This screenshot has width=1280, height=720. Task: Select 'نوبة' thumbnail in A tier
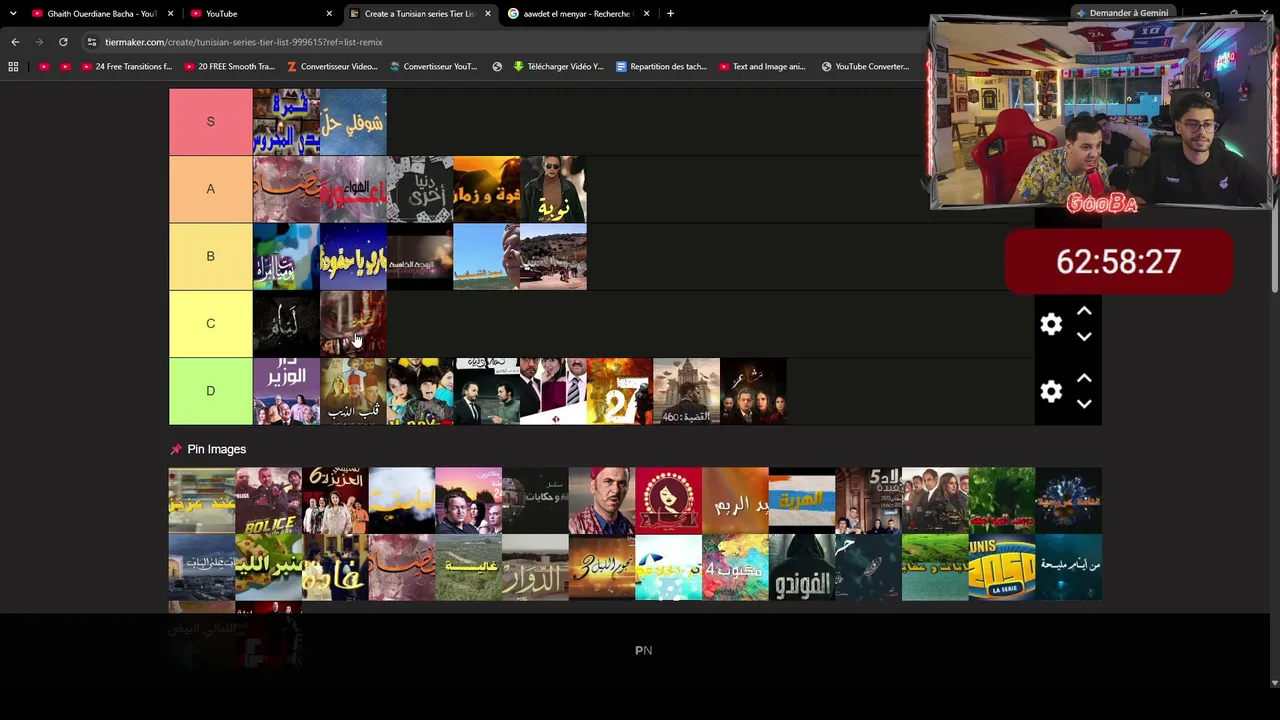pyautogui.click(x=553, y=189)
